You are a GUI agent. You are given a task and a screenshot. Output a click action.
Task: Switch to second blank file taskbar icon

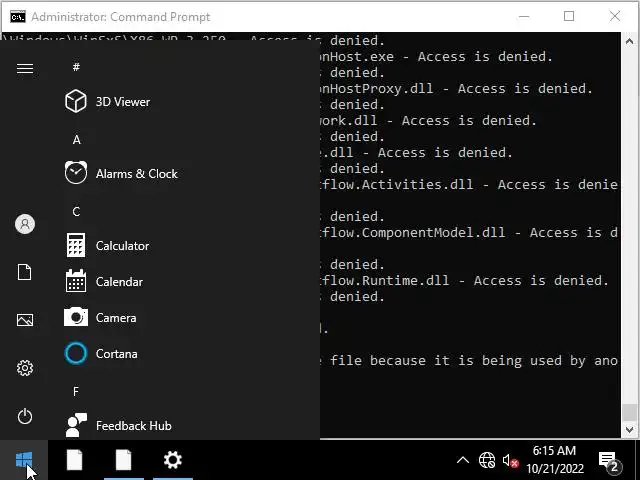(x=123, y=460)
